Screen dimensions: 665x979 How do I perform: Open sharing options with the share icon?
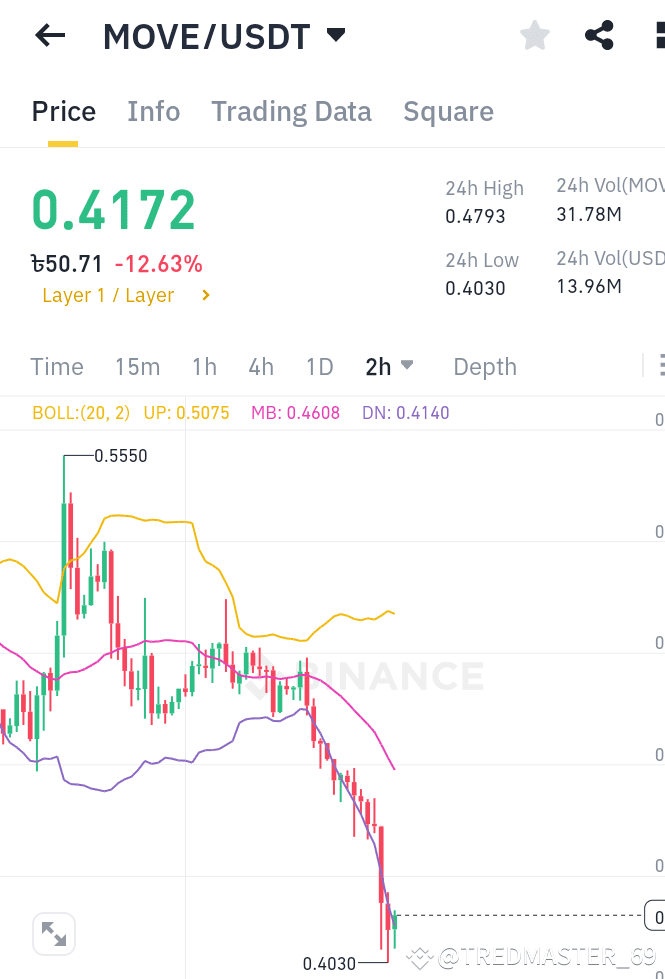click(x=599, y=35)
